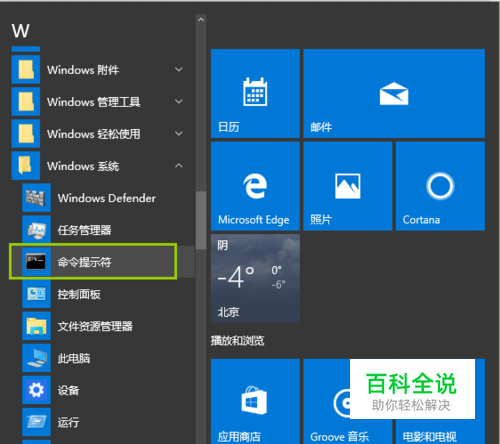Open the 照片 photos tile
The height and width of the screenshot is (444, 500).
348,186
